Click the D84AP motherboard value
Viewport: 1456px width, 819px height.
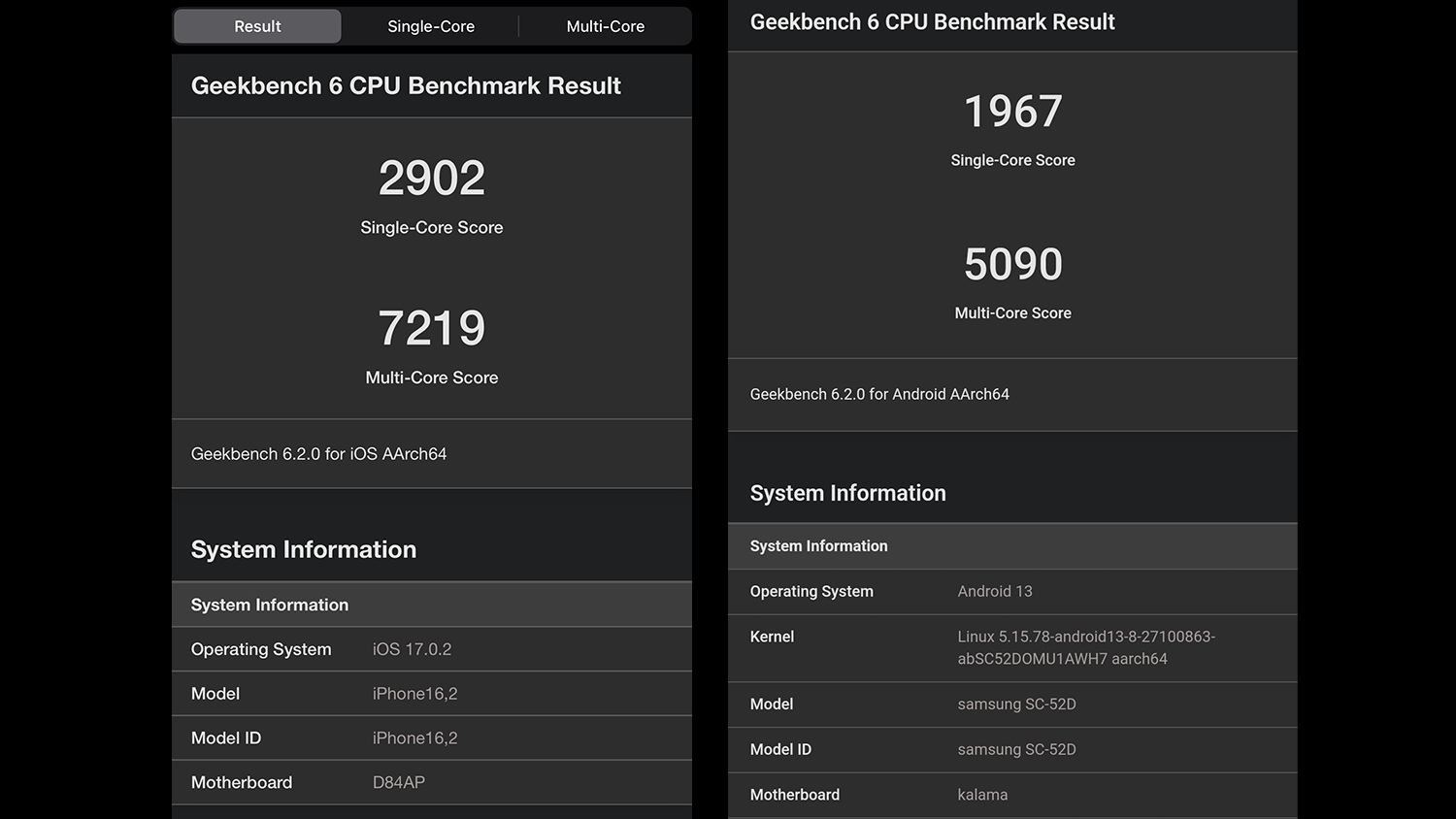(x=399, y=782)
